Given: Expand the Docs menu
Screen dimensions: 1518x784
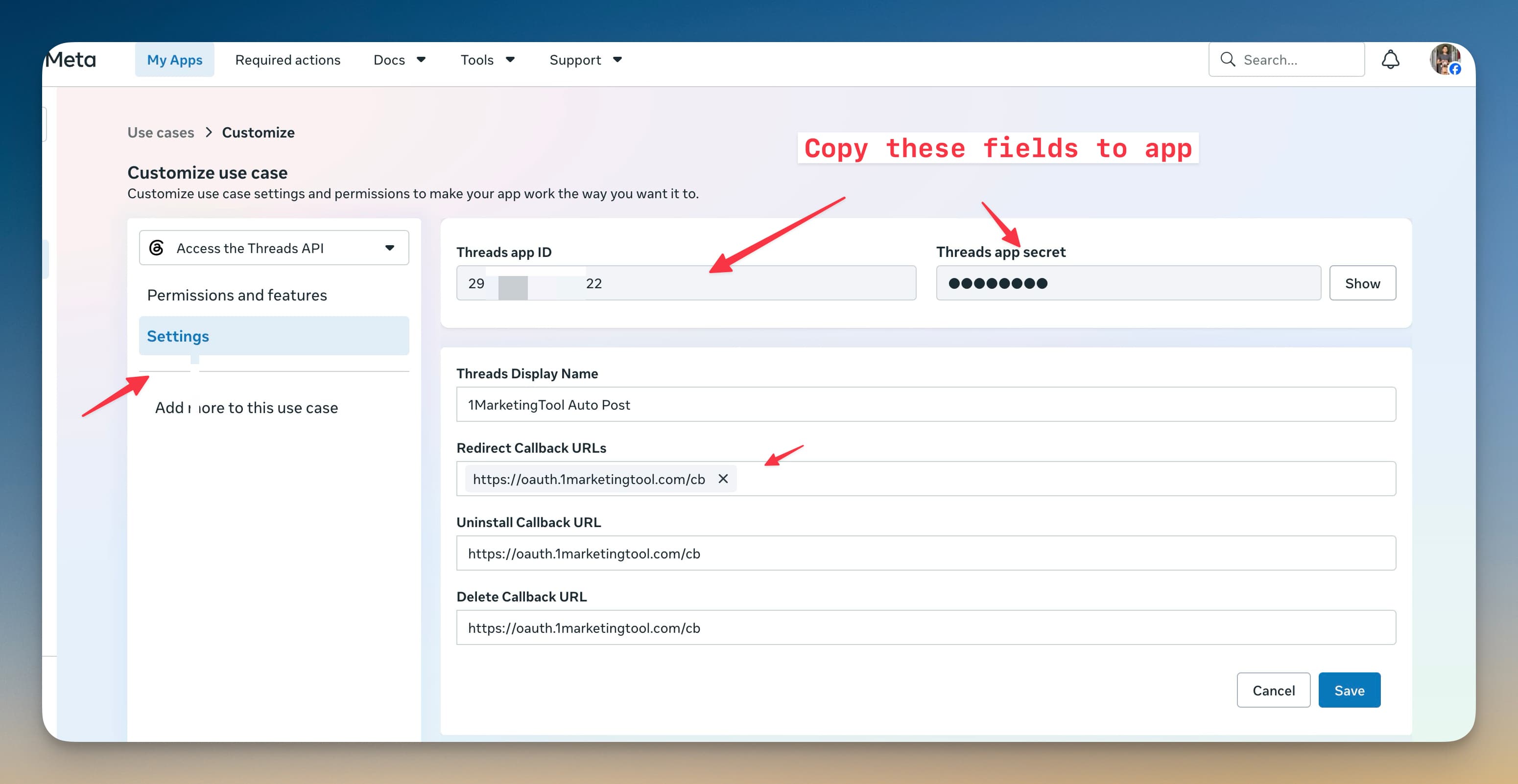Looking at the screenshot, I should coord(400,60).
